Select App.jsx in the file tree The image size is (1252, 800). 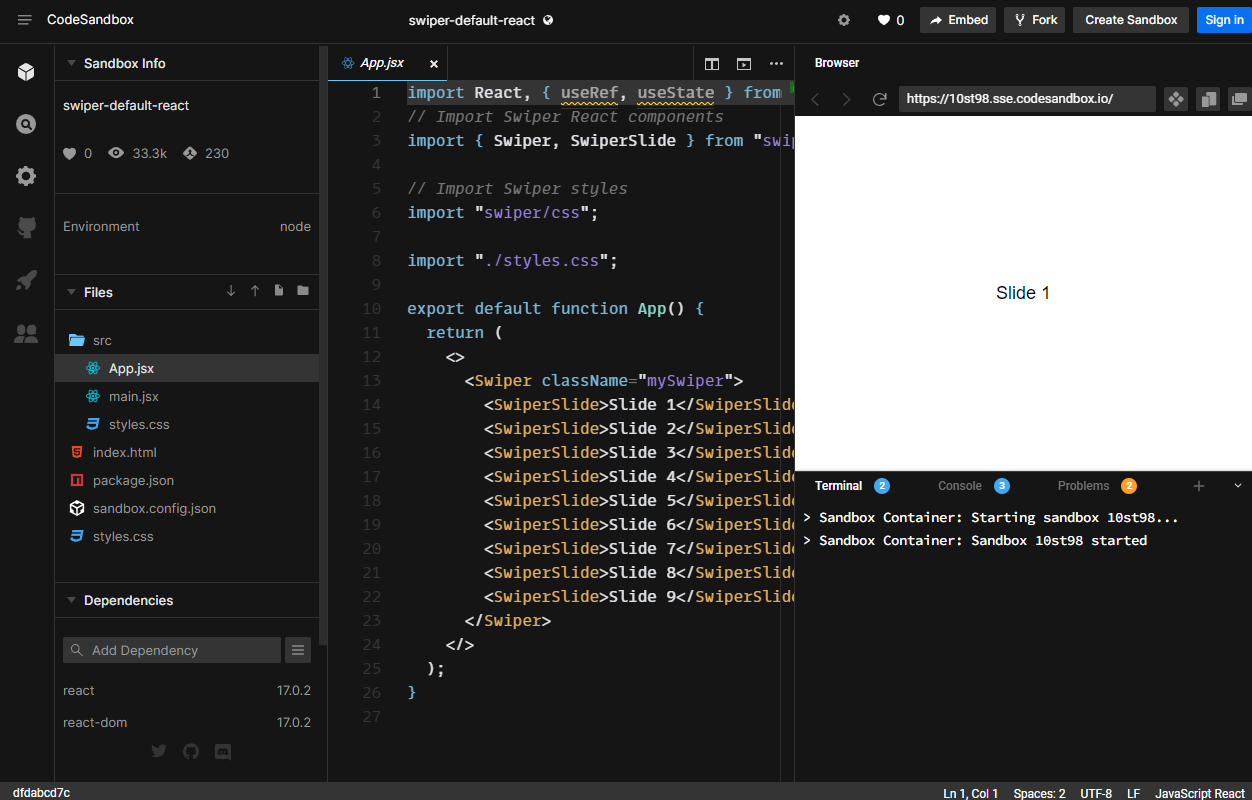[187, 368]
